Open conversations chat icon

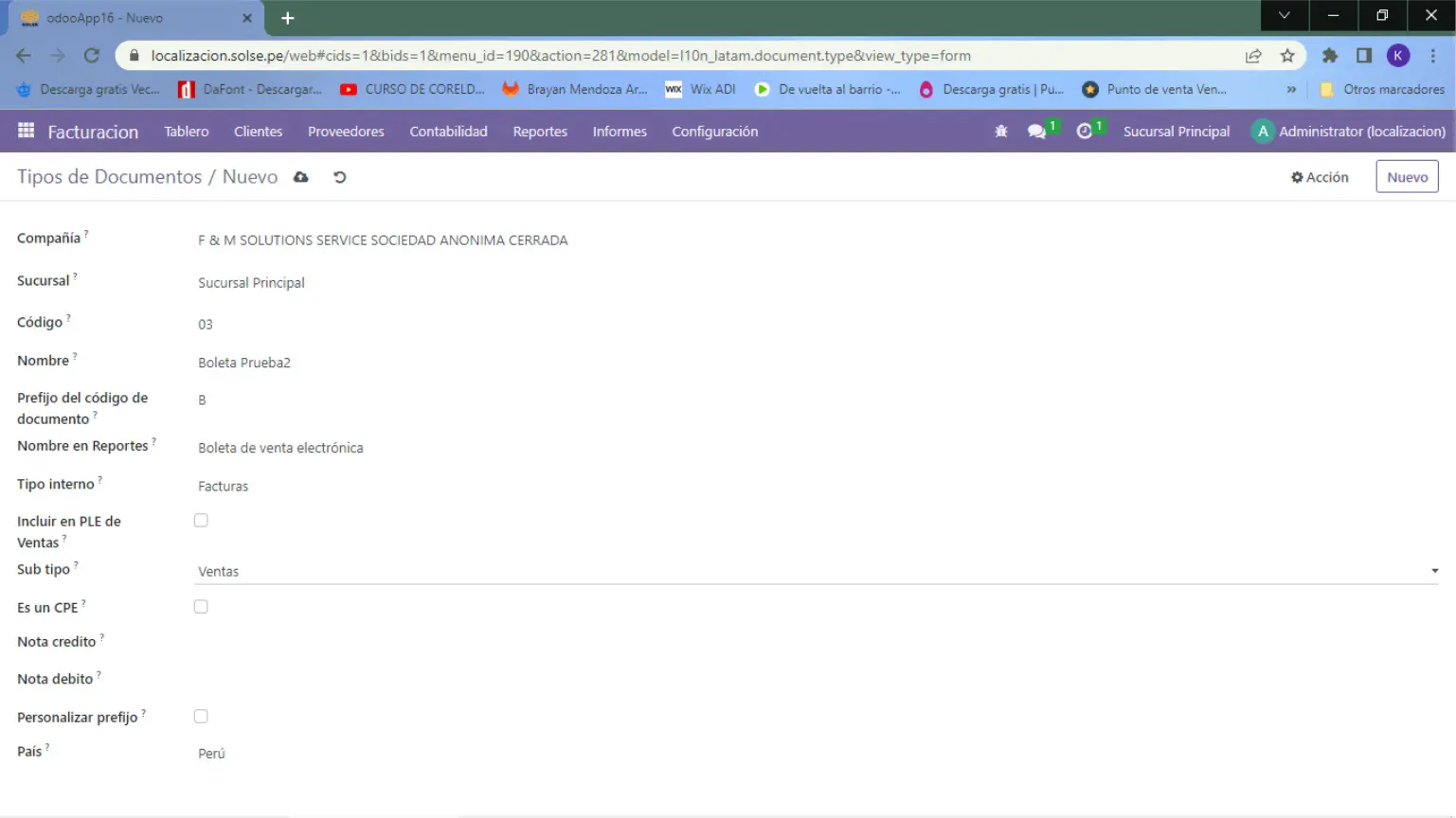[1037, 132]
